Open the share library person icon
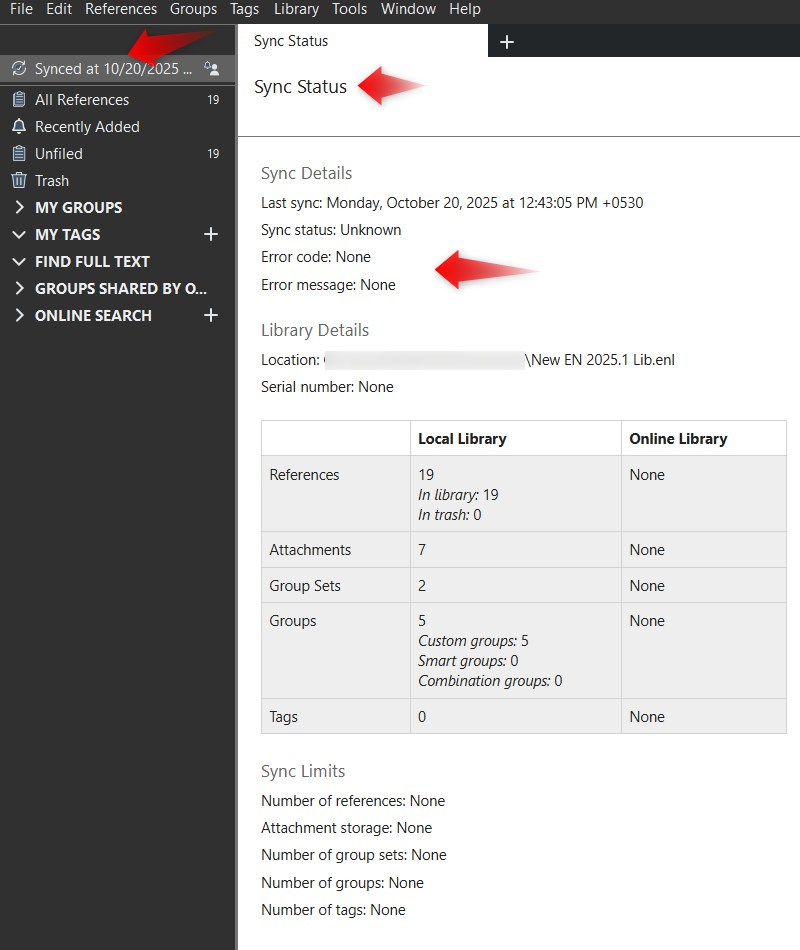This screenshot has width=800, height=950. point(211,69)
